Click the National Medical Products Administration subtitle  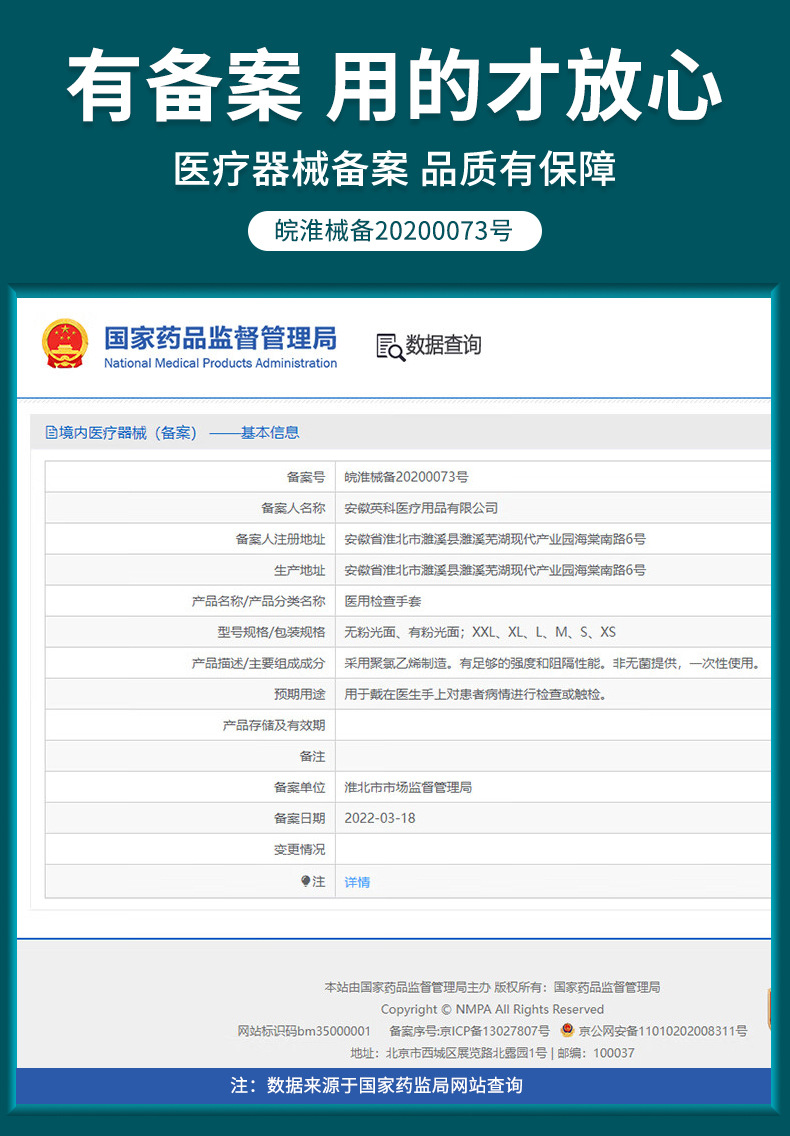pyautogui.click(x=220, y=363)
